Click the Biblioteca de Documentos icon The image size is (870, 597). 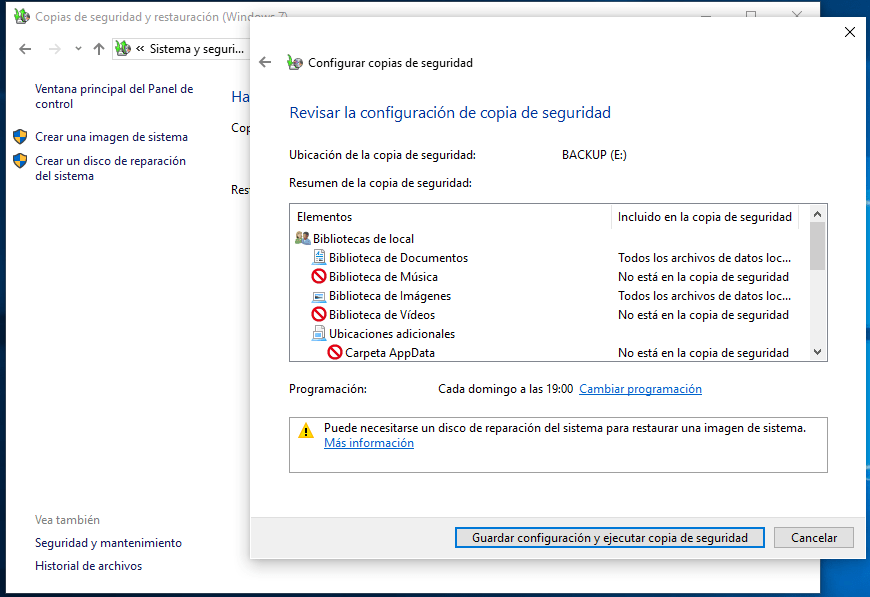point(319,258)
